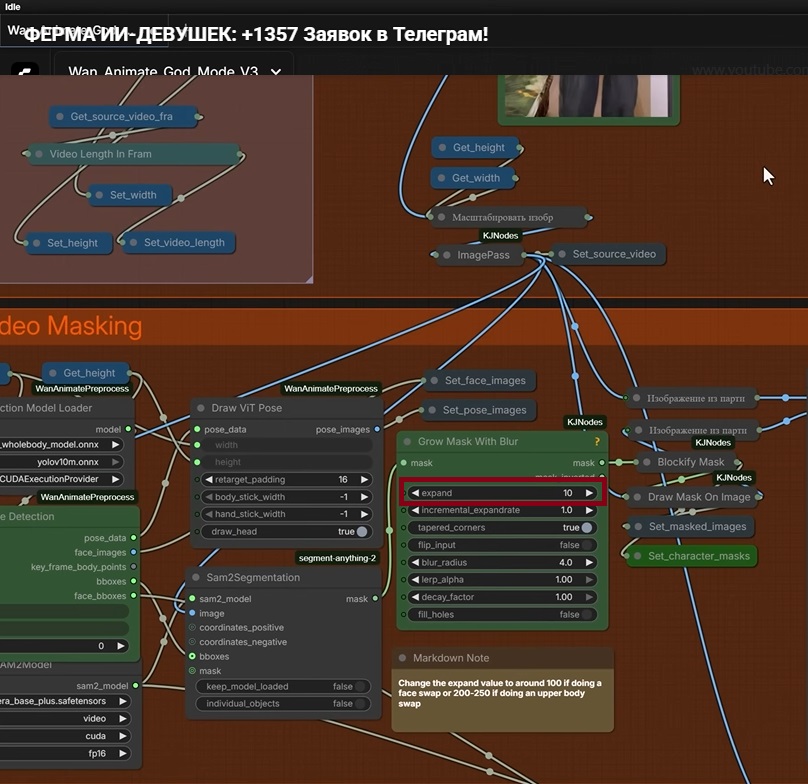
Task: Select the Set_source_video node
Action: (608, 254)
